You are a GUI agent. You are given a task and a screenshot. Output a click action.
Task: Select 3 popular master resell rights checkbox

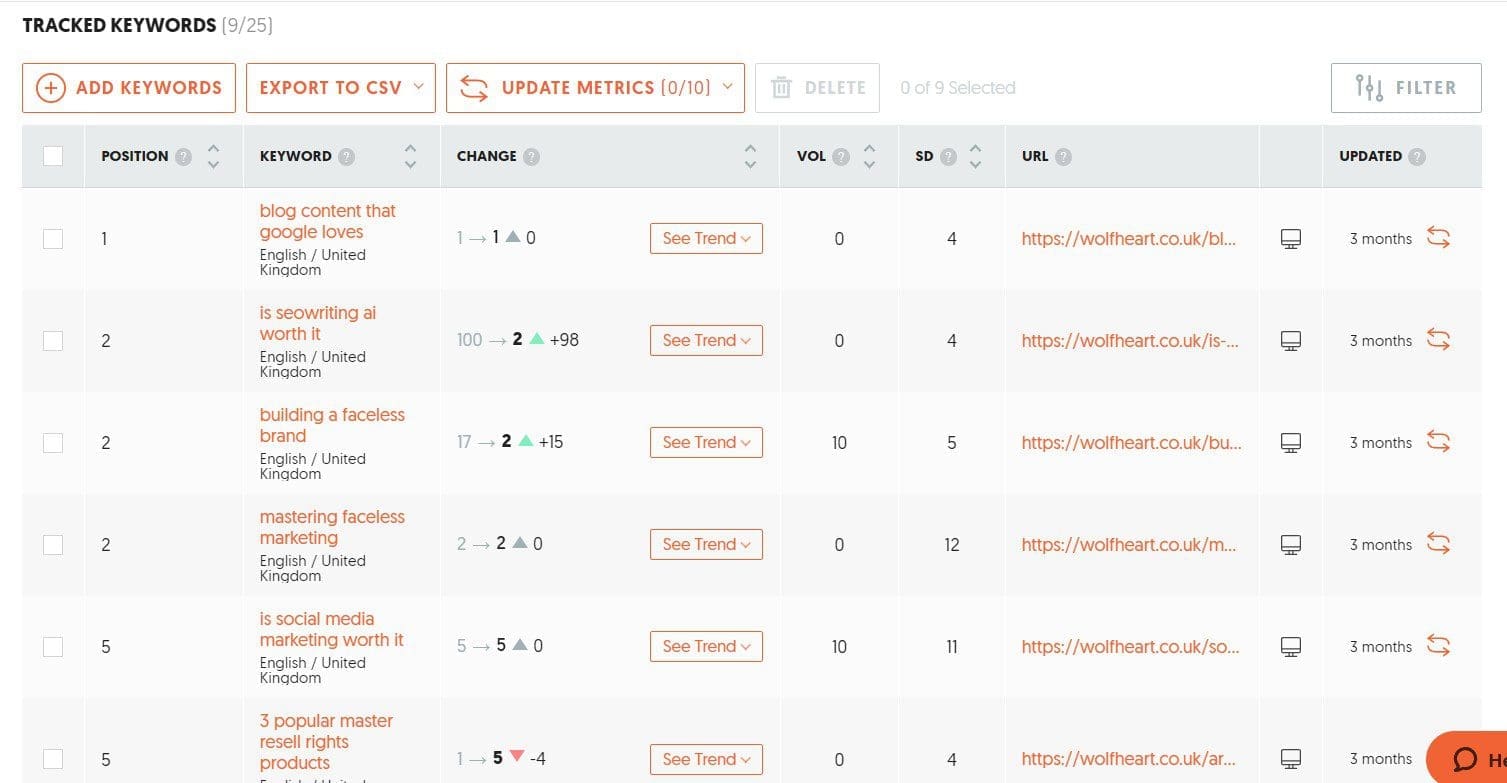point(53,759)
